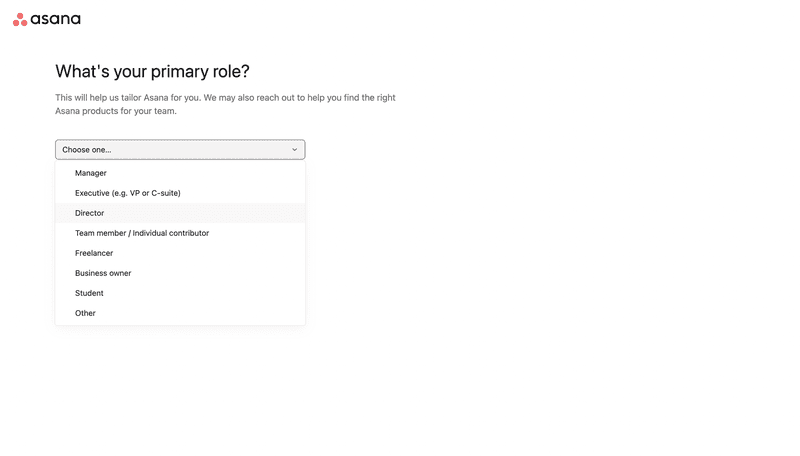Click the 'What's your primary role?' heading
The width and height of the screenshot is (800, 456).
pos(152,71)
